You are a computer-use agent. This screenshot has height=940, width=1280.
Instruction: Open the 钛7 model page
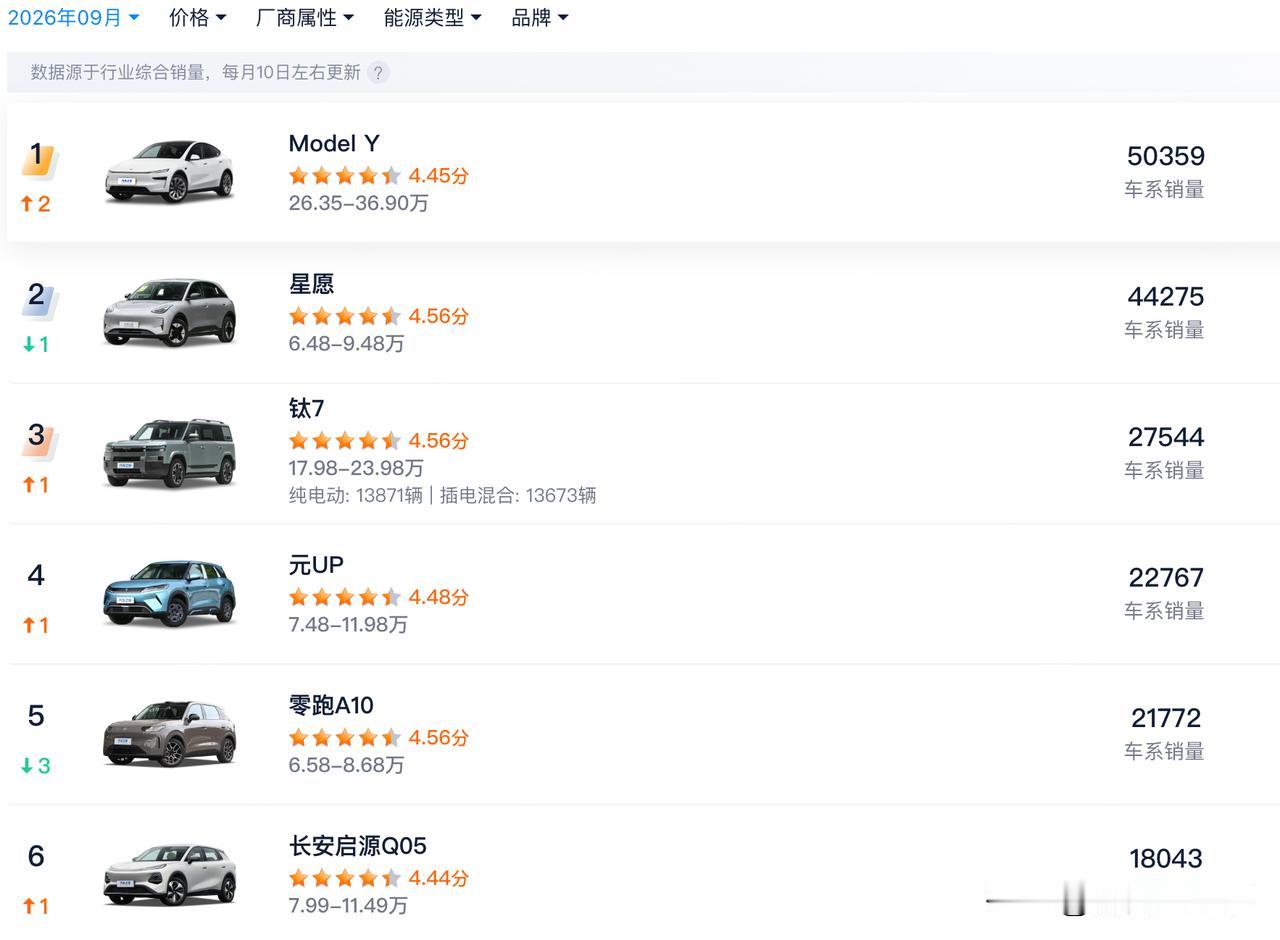coord(307,408)
